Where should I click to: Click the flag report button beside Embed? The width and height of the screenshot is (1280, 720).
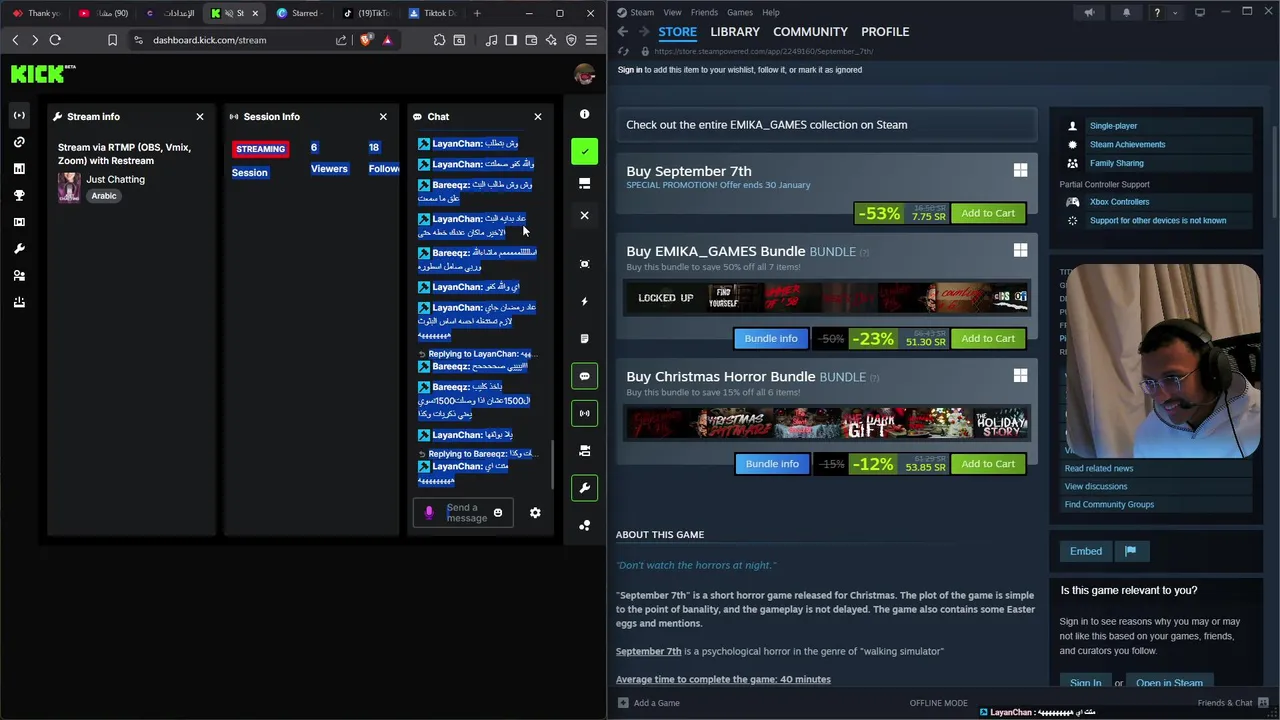1130,551
